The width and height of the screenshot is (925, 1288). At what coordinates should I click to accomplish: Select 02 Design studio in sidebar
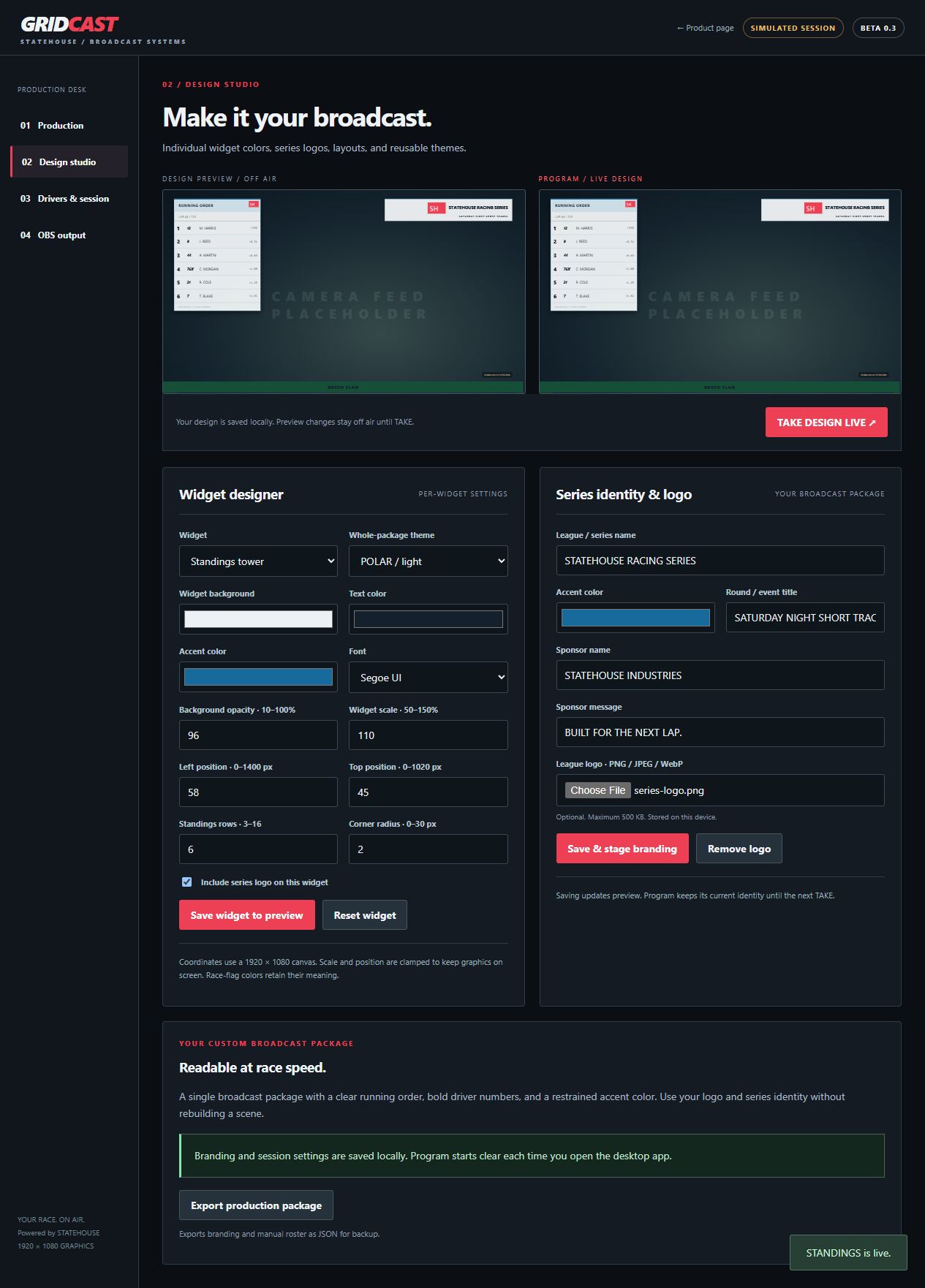69,162
